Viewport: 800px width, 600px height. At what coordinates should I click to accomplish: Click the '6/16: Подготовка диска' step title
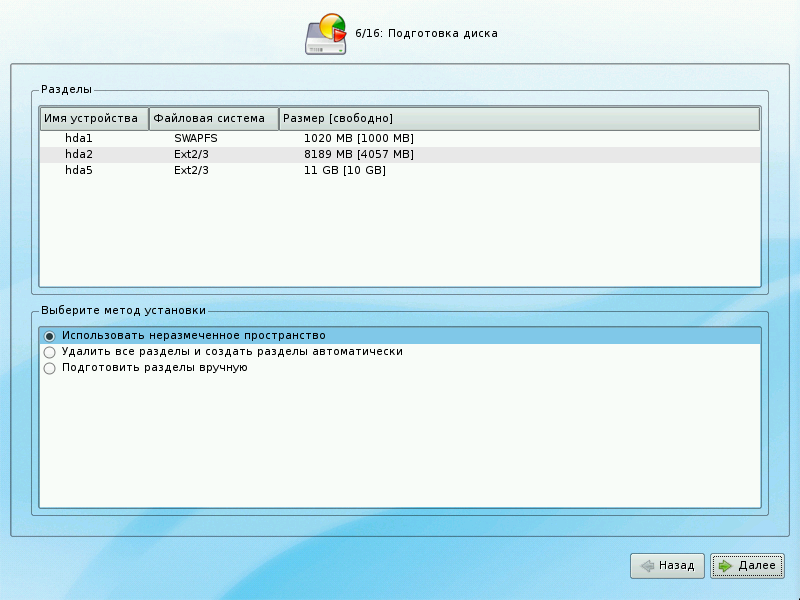click(426, 34)
